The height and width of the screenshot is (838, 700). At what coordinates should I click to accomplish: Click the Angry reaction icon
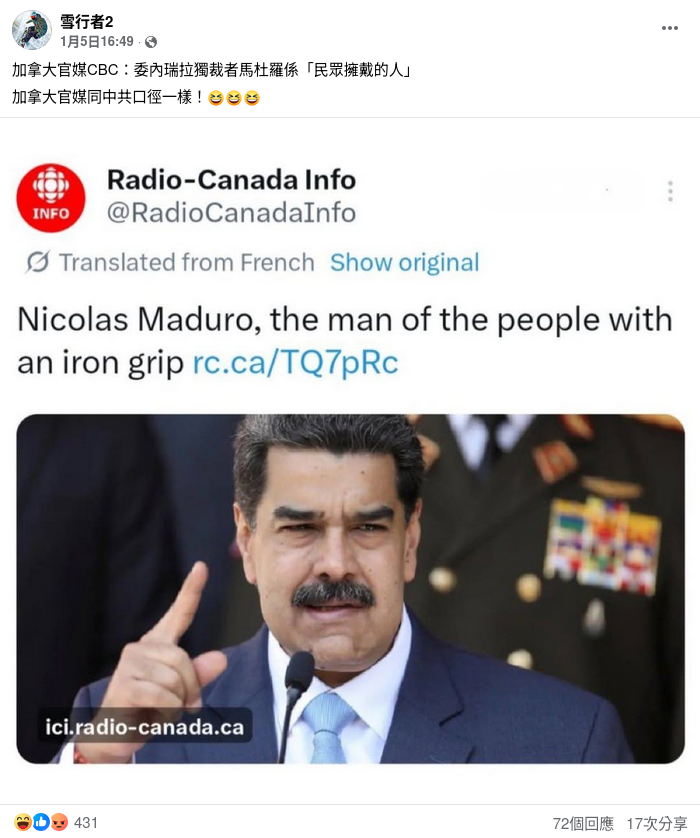point(59,822)
